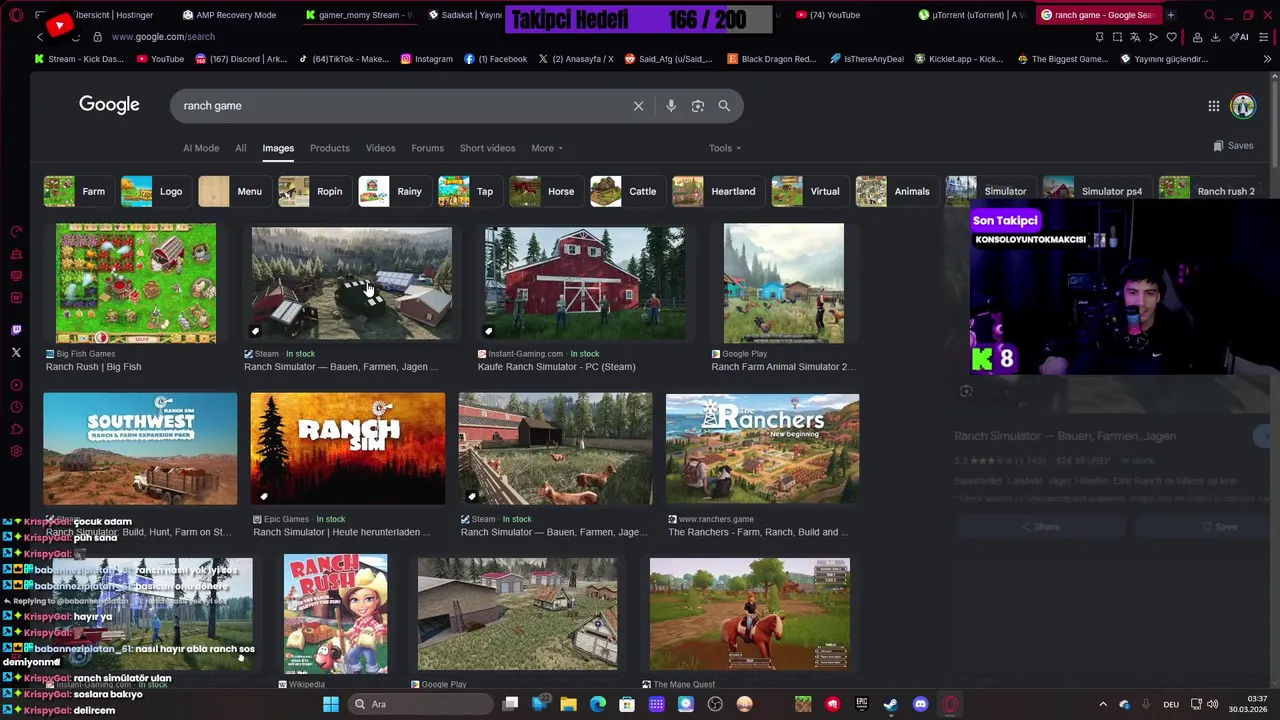
Task: Click the heart bookmark icon in toolbar
Action: [1171, 37]
